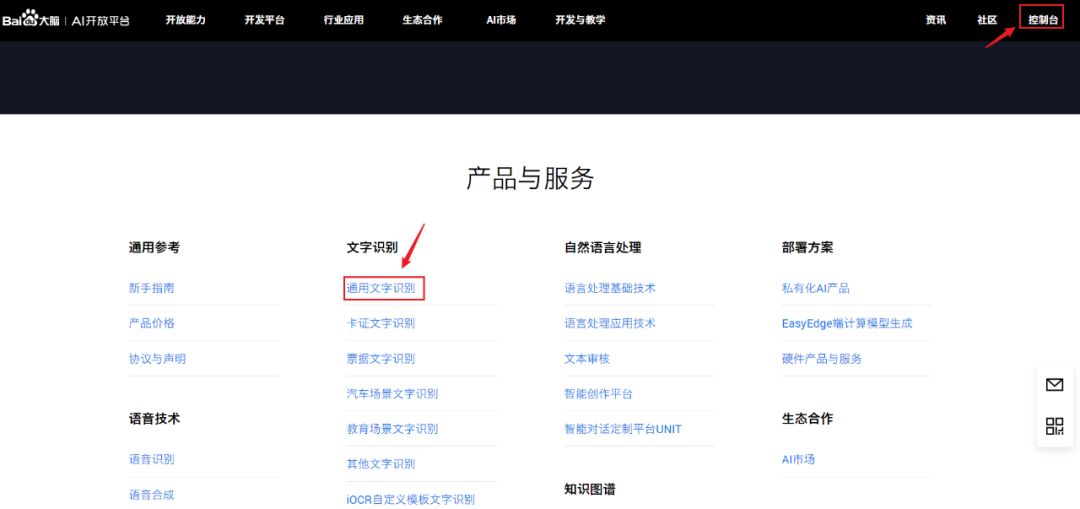Open the 卡证文字识别 link
The image size is (1080, 509).
pyautogui.click(x=381, y=323)
